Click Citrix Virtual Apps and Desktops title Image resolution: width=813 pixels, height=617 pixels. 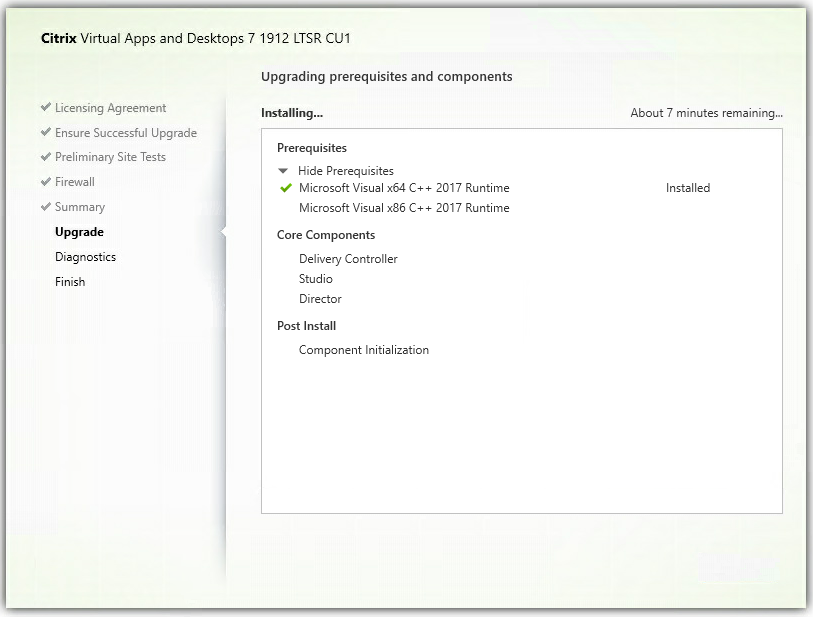coord(196,38)
